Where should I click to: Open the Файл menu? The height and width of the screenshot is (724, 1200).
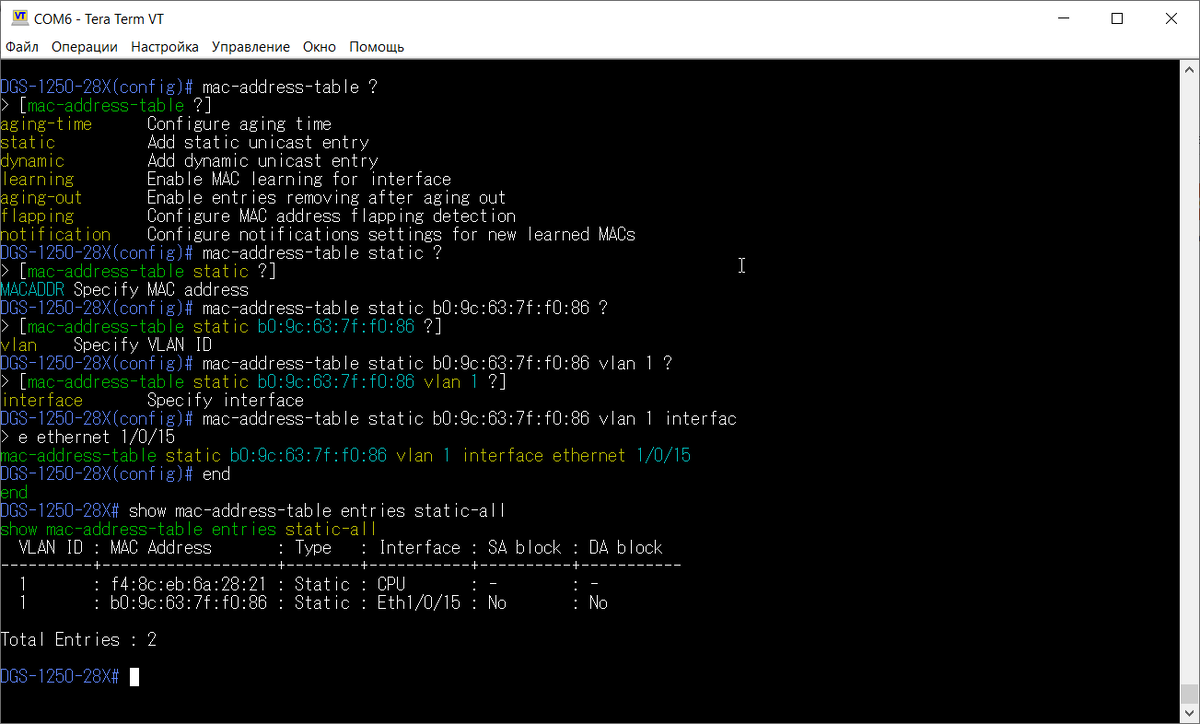(x=22, y=46)
